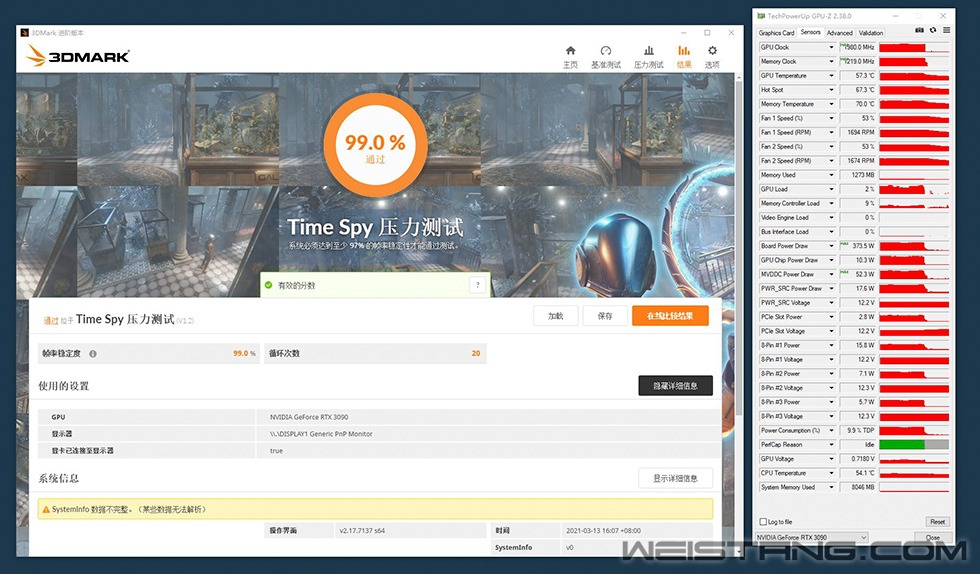980x574 pixels.
Task: Open the Benchmarks (基准测试) gauge icon
Action: click(x=605, y=51)
